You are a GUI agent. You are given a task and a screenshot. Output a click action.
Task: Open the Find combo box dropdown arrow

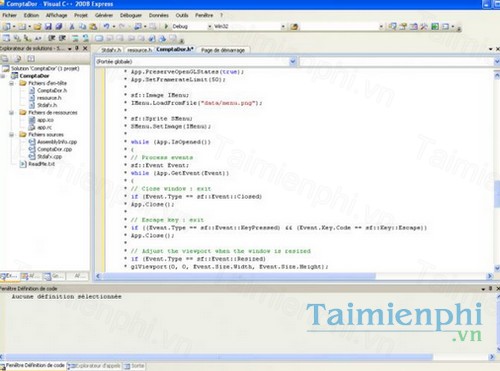(381, 26)
